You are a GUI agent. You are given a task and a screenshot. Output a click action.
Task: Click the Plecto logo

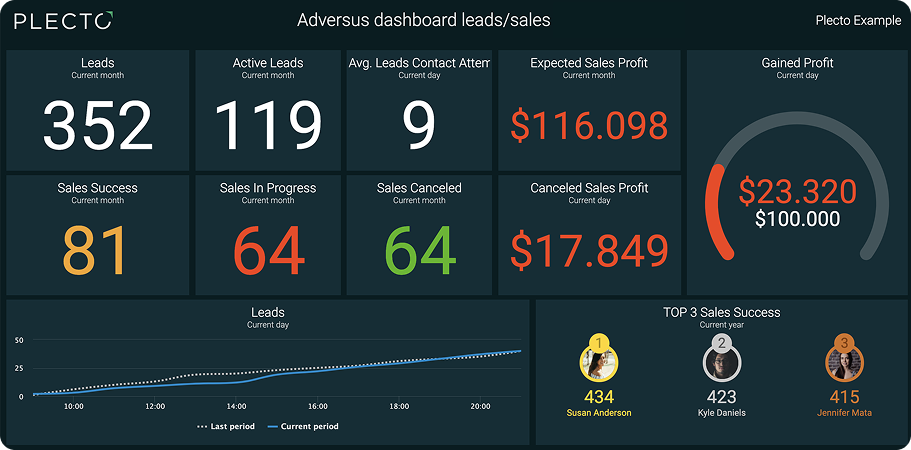coord(63,21)
